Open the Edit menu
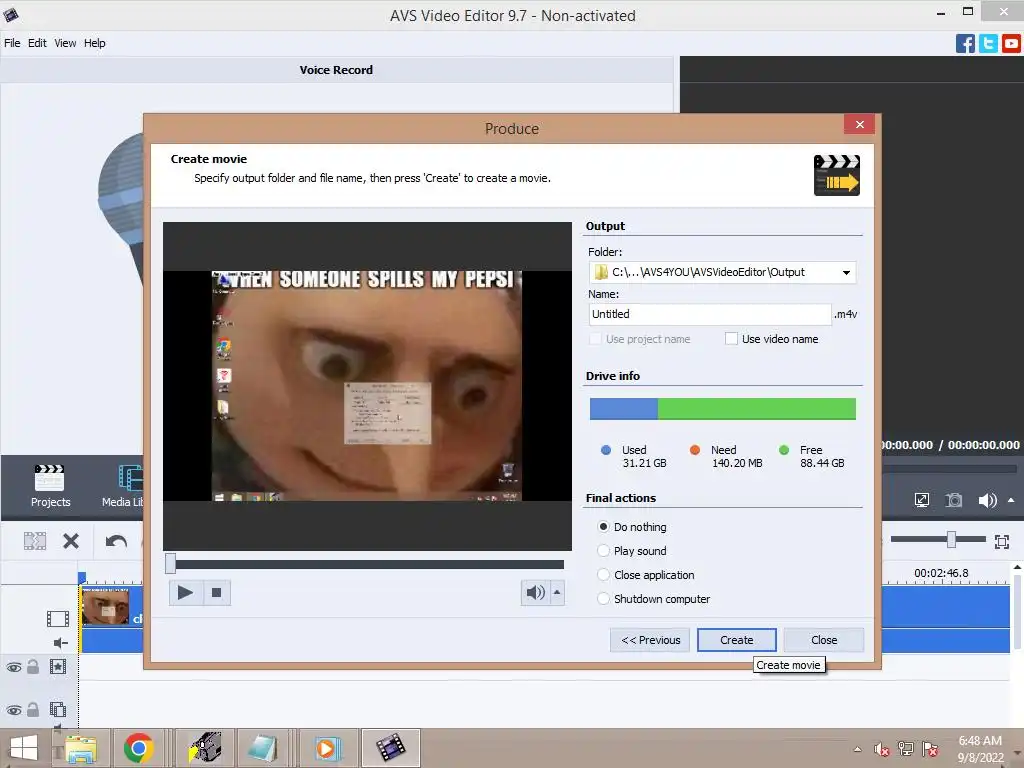1024x768 pixels. coord(37,43)
